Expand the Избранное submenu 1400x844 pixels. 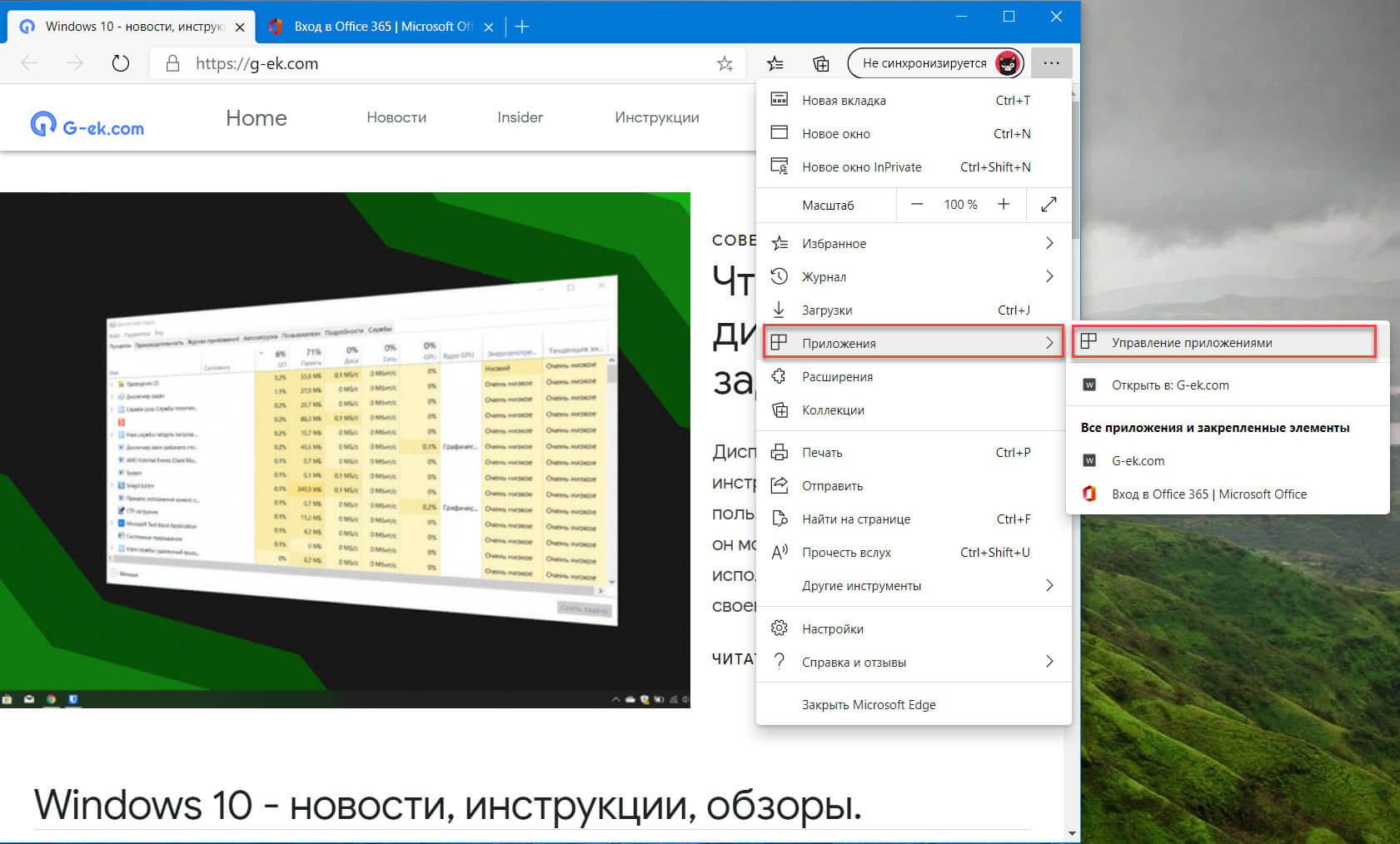pos(914,243)
